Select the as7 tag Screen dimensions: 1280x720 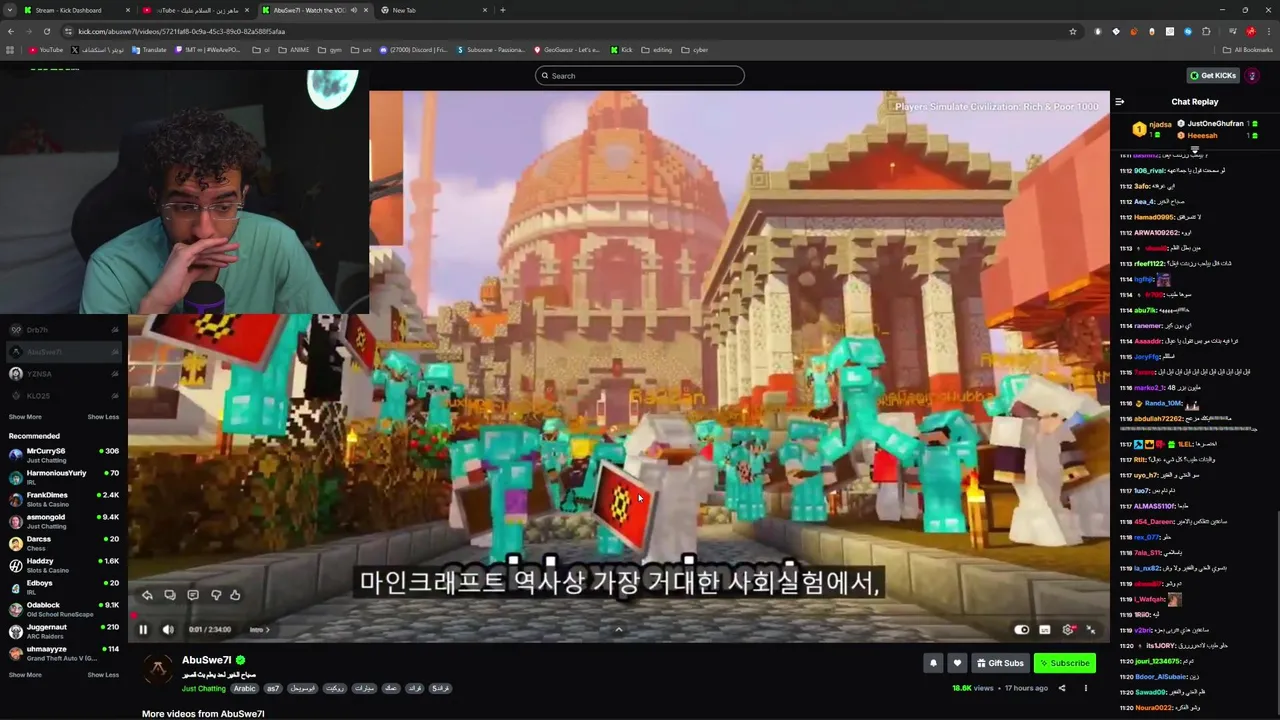(x=273, y=689)
